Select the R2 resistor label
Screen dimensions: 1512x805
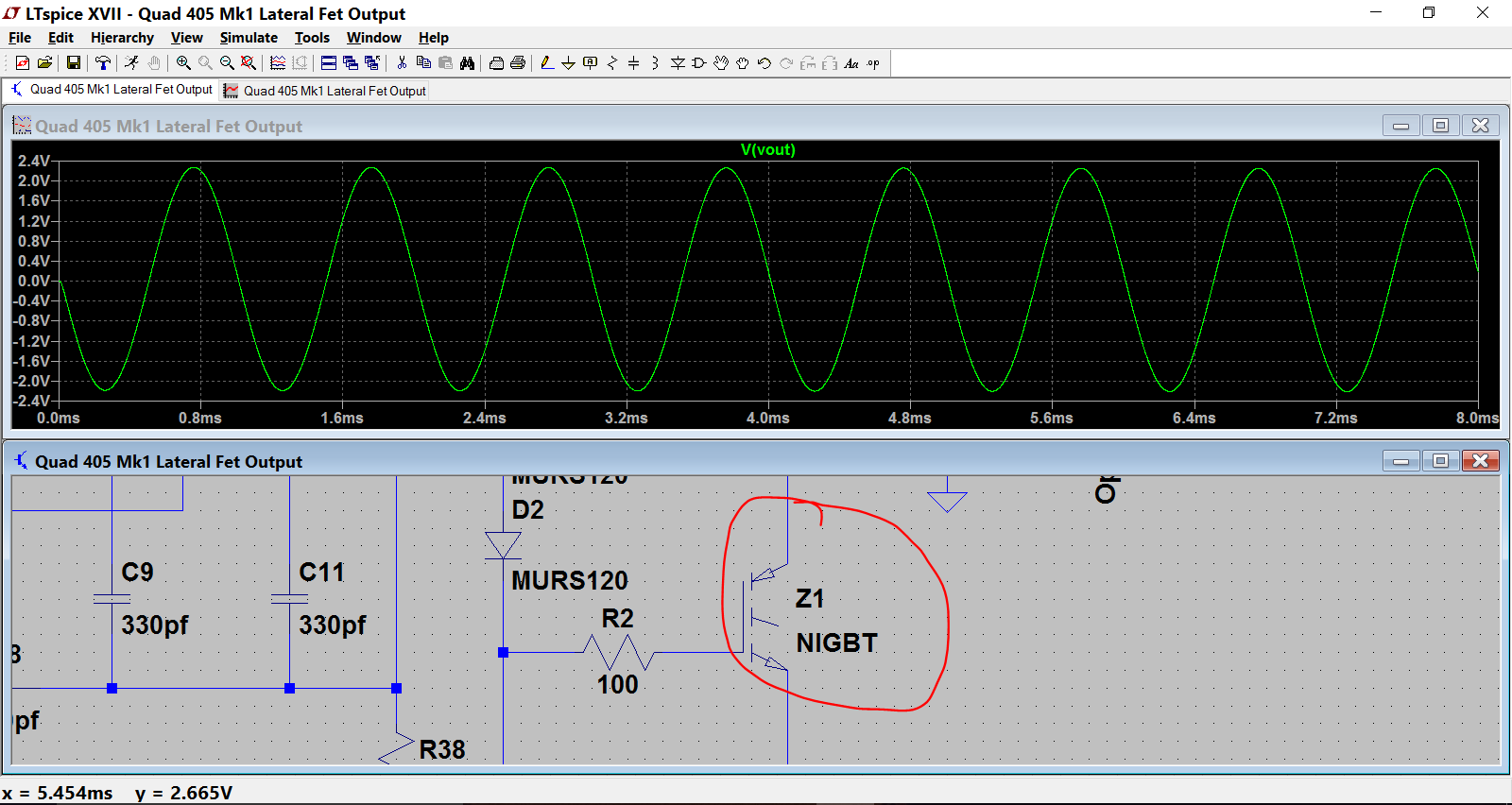click(618, 619)
